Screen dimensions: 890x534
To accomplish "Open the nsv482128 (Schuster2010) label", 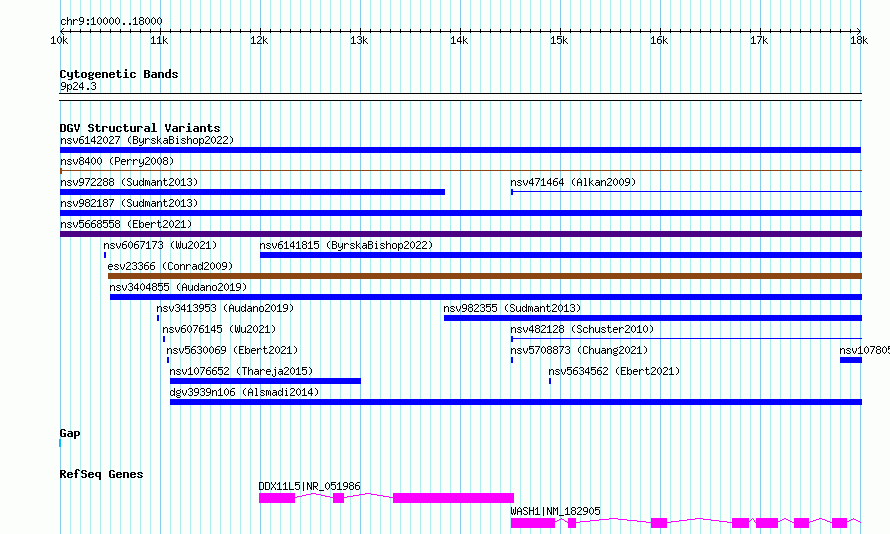I will (582, 329).
